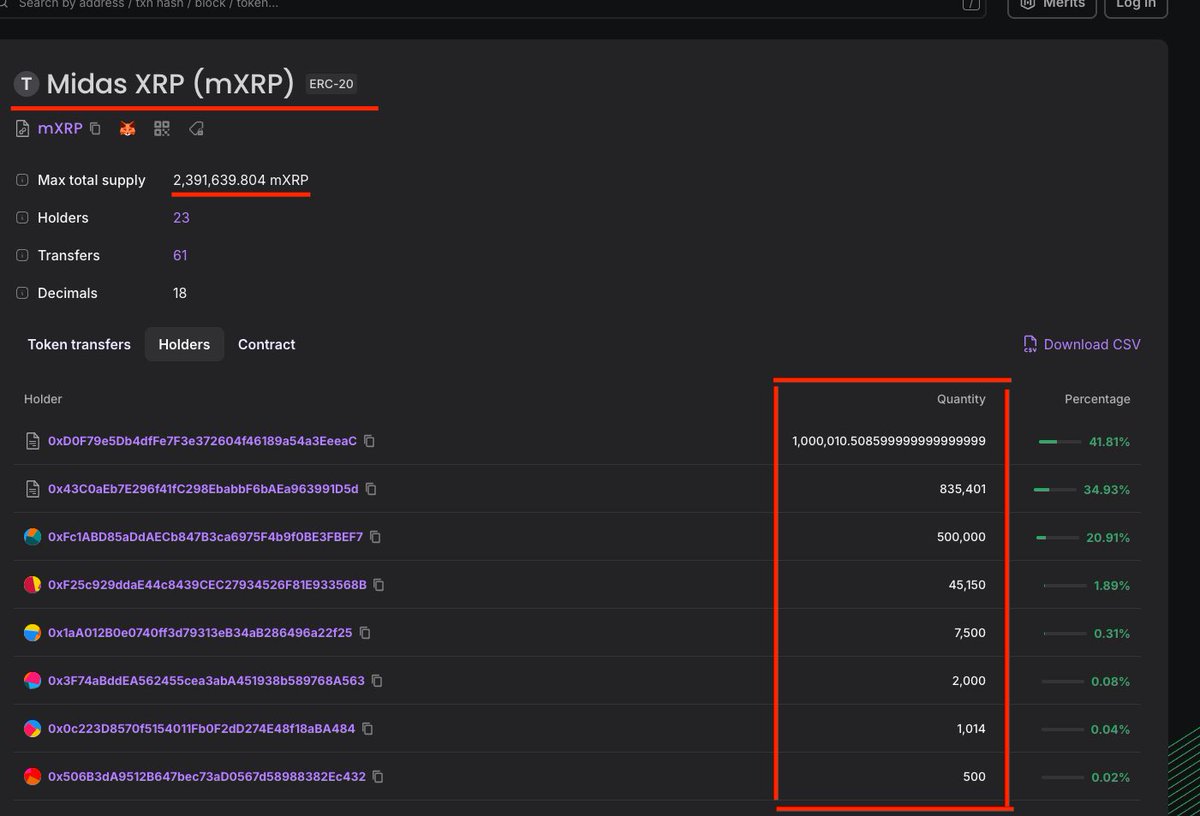
Task: Open holder 0xD0F79e5Db4dfFe7F3e372604f46189a54a3EeeaC
Action: (202, 441)
